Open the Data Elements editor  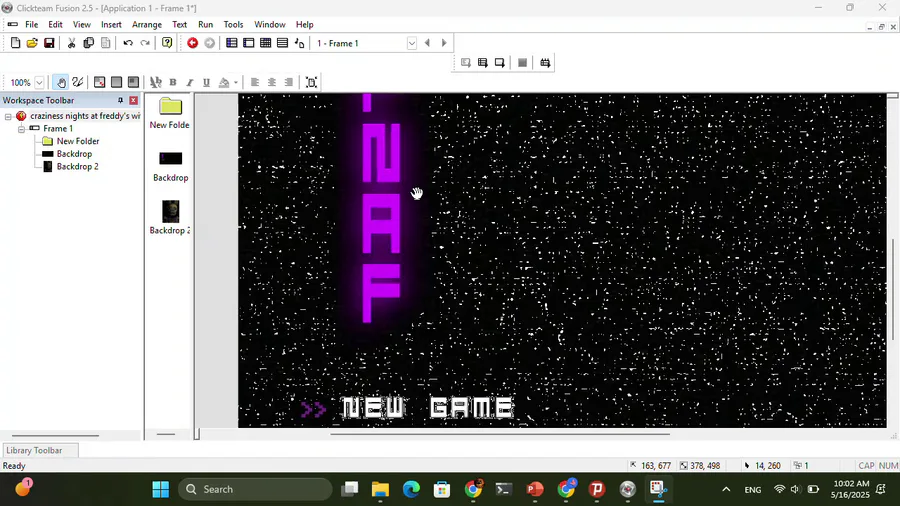point(300,43)
